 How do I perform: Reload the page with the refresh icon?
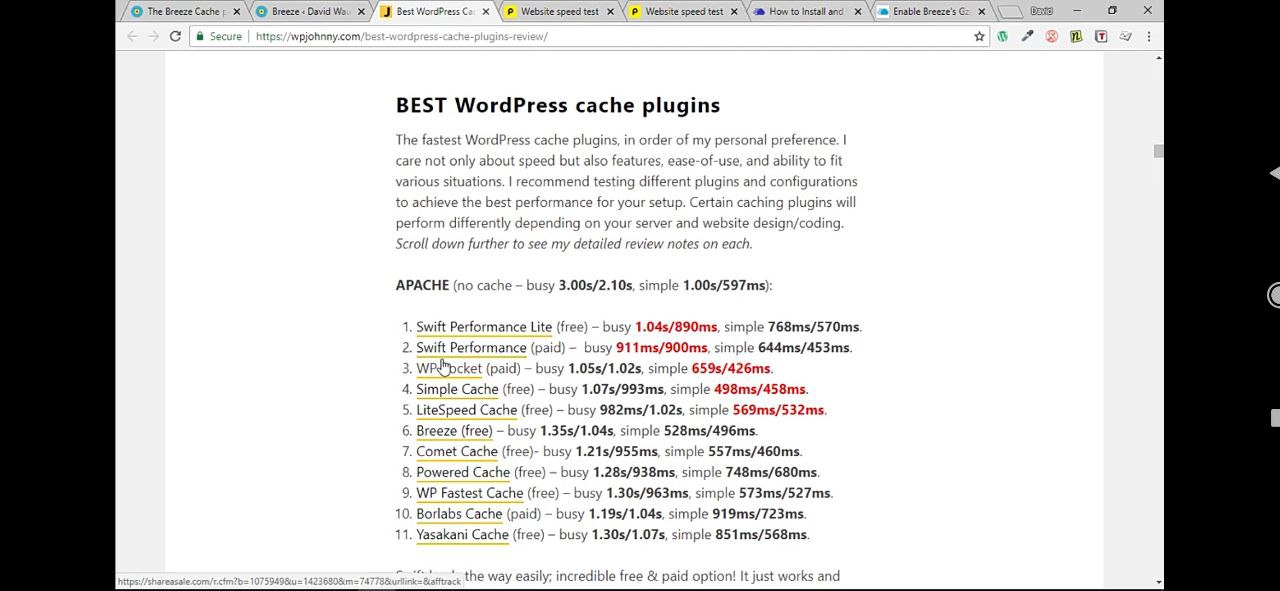pyautogui.click(x=175, y=36)
